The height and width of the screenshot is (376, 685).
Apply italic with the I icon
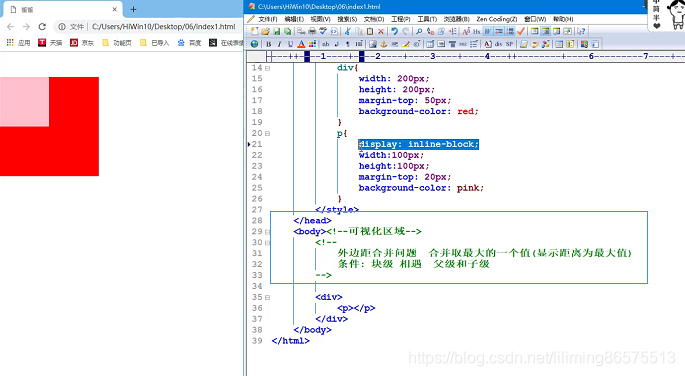click(279, 44)
